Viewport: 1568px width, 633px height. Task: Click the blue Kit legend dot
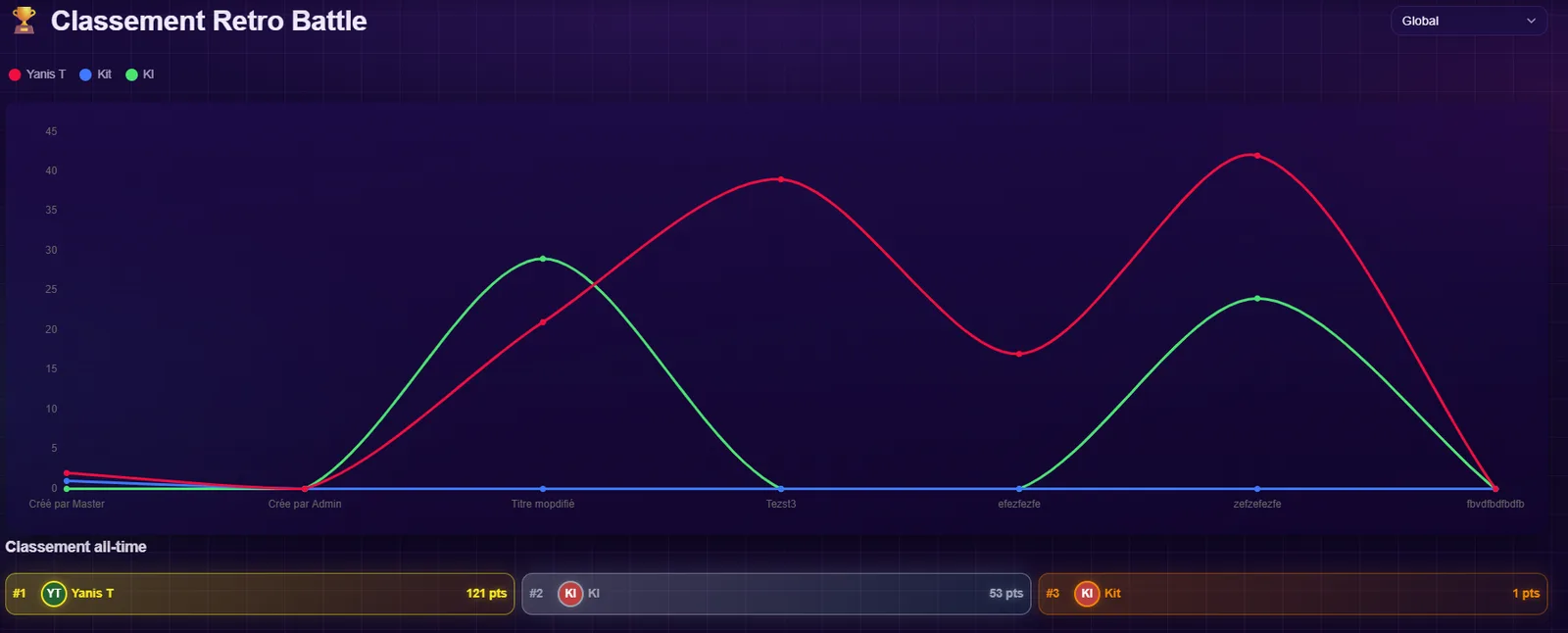coord(85,74)
